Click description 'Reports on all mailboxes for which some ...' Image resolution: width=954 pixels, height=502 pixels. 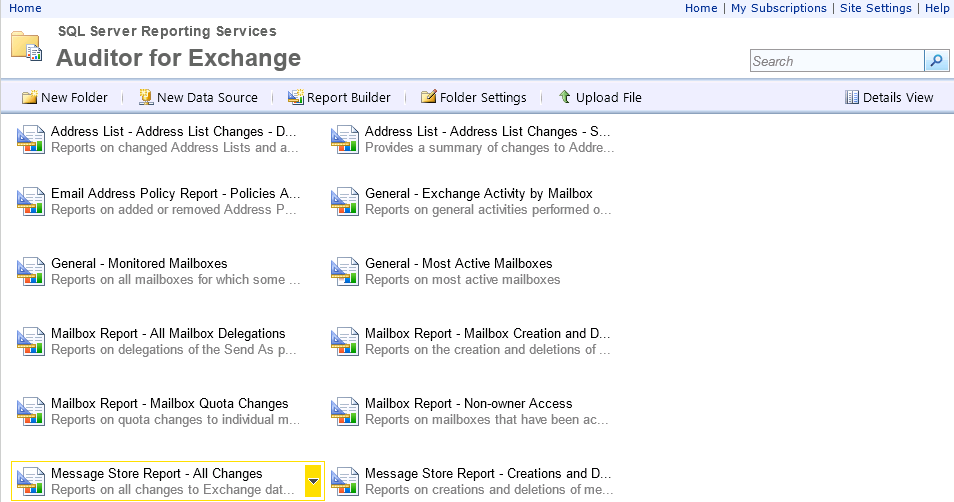[175, 280]
